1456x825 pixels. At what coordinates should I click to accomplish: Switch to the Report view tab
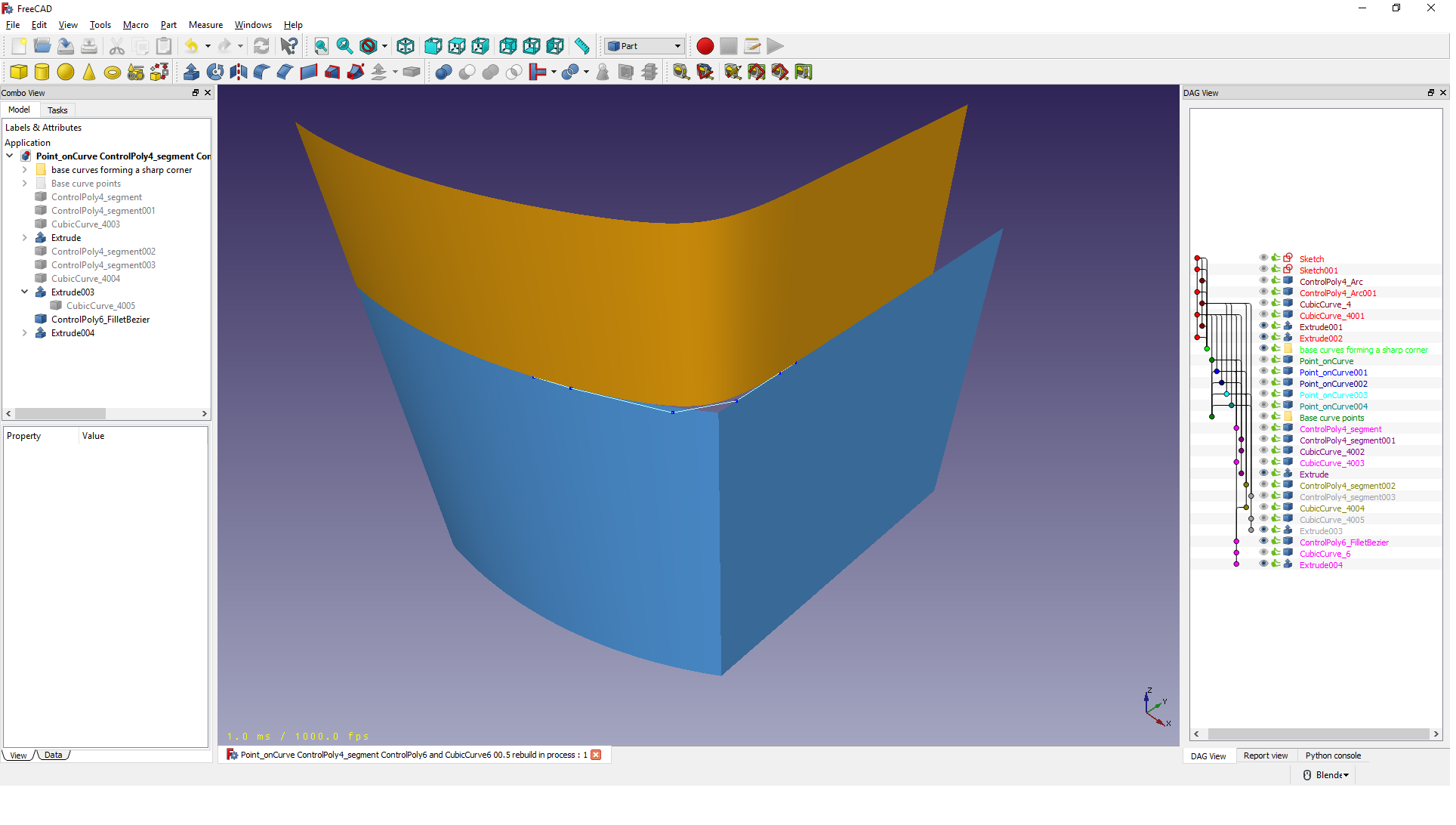(x=1266, y=756)
